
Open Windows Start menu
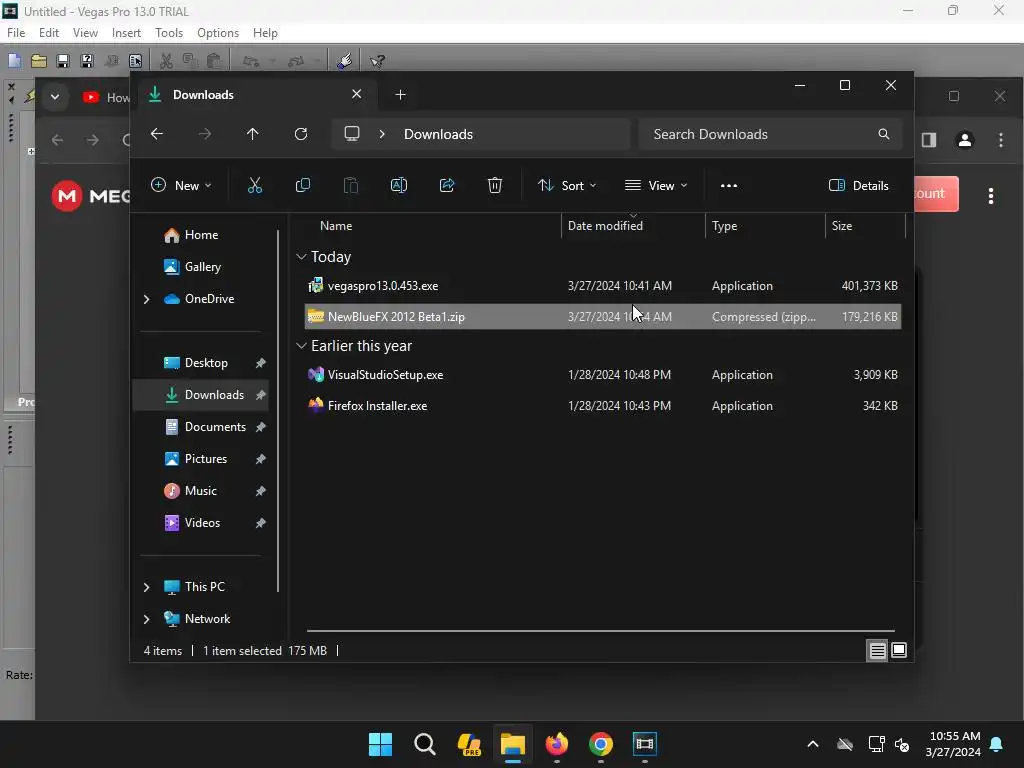coord(380,744)
